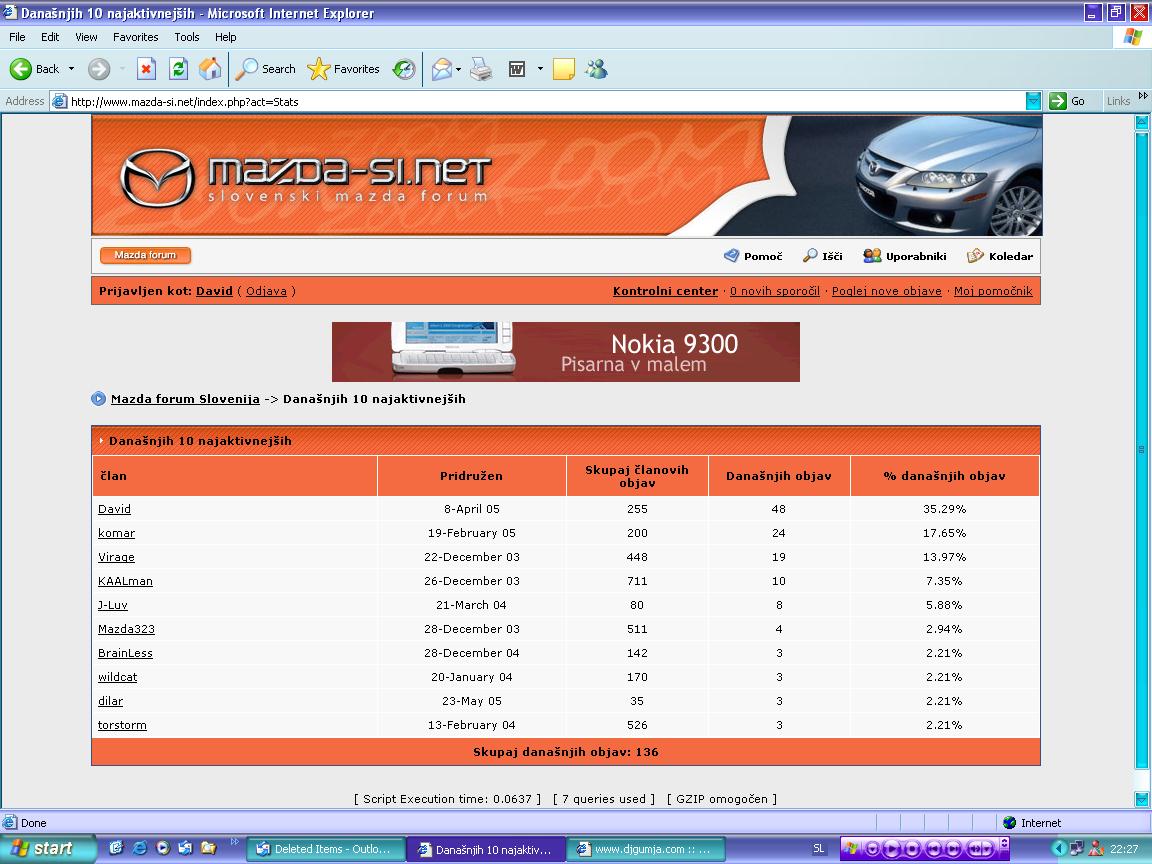Open the Išči search link

(x=822, y=256)
